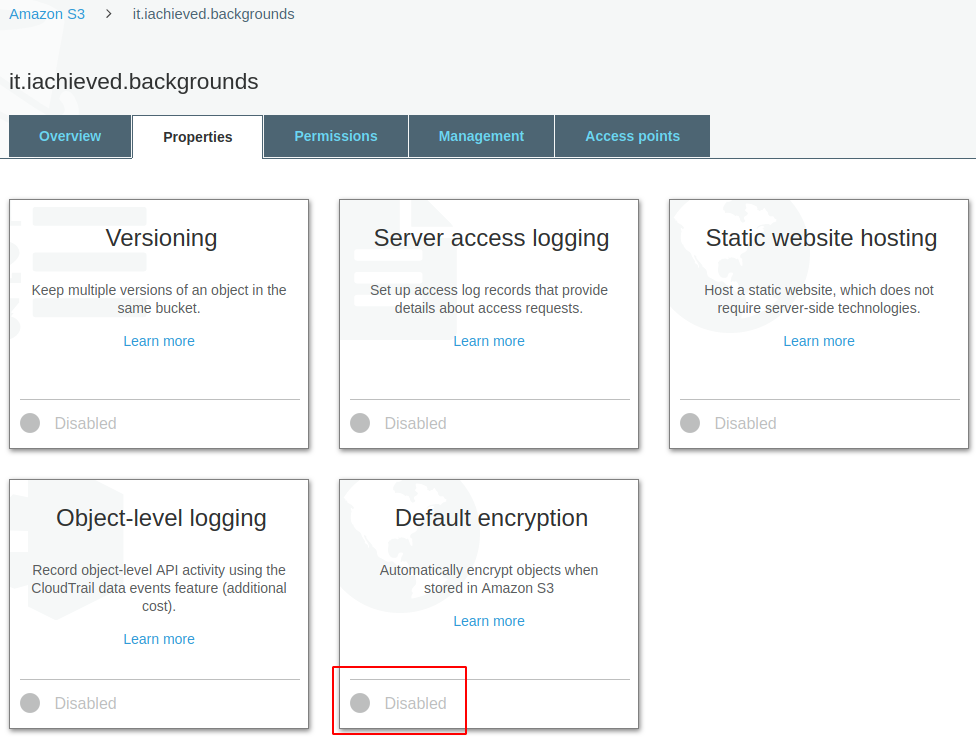
Task: Click Disabled text under Object-level logging
Action: (85, 704)
